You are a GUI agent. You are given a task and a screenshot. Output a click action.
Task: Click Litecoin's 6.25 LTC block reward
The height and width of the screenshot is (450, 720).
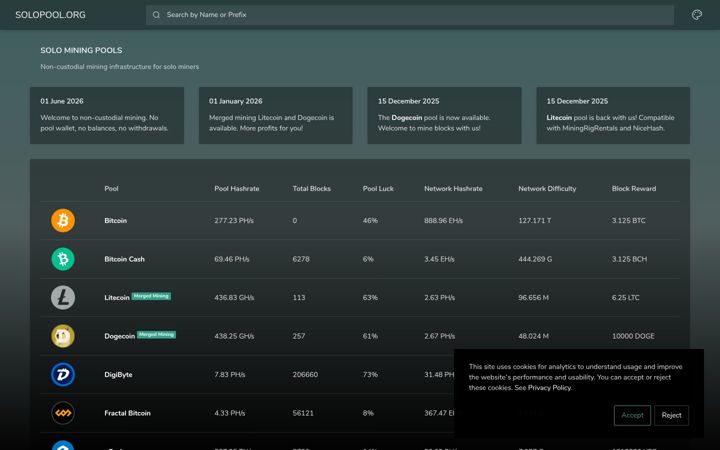[625, 298]
